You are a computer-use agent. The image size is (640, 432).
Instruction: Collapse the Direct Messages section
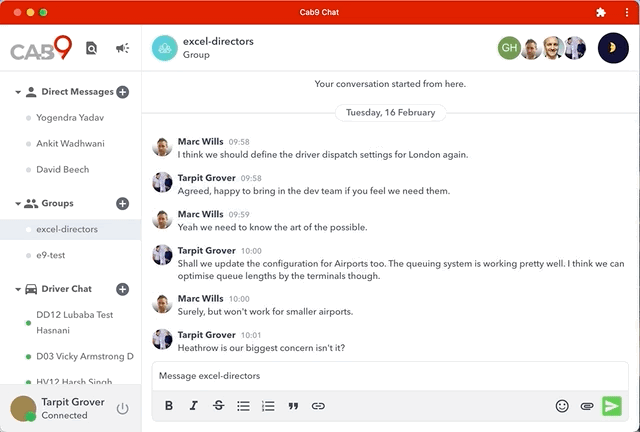[18, 92]
